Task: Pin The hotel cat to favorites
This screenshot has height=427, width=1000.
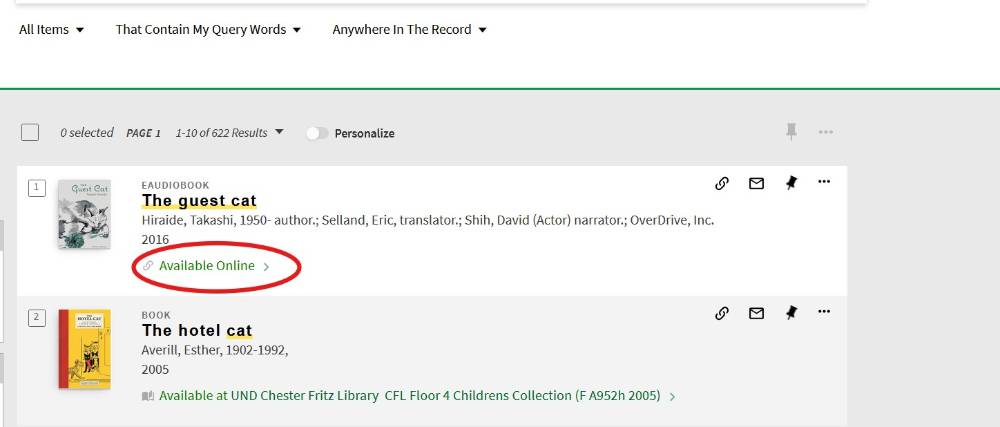Action: pos(791,313)
